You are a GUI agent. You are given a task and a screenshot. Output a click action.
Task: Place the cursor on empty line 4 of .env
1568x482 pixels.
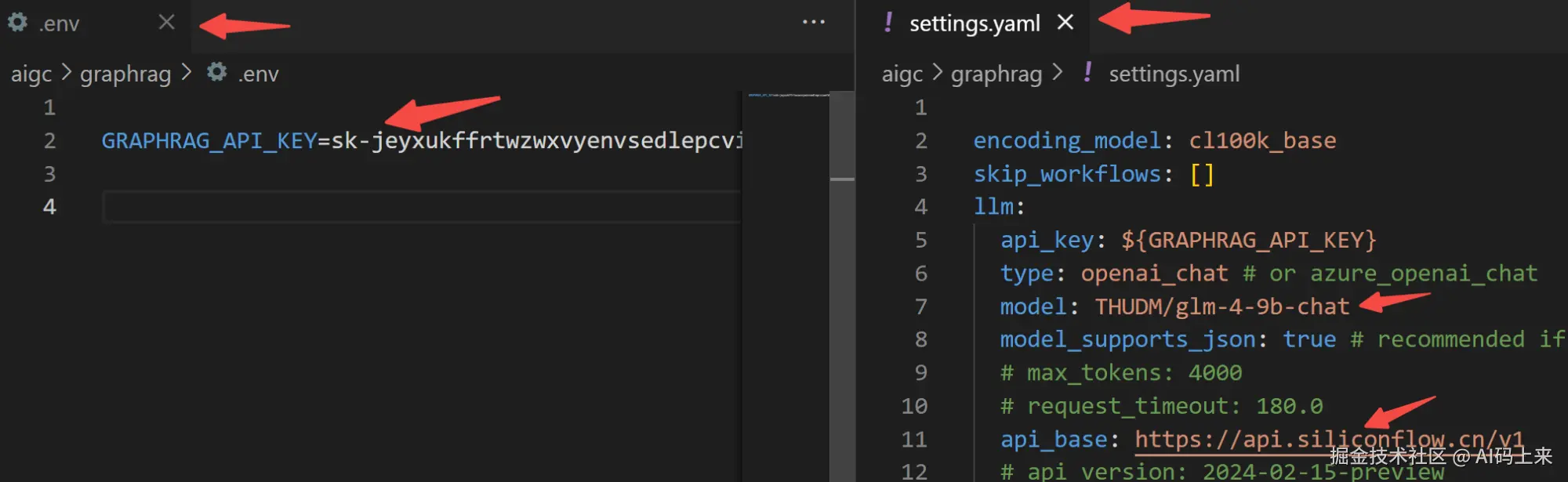click(392, 208)
